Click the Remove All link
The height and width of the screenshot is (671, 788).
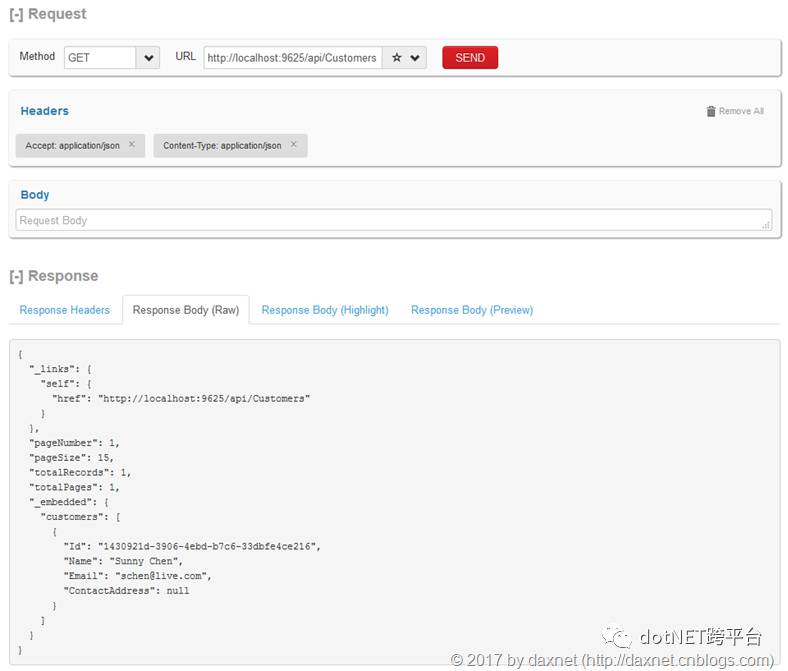click(741, 111)
